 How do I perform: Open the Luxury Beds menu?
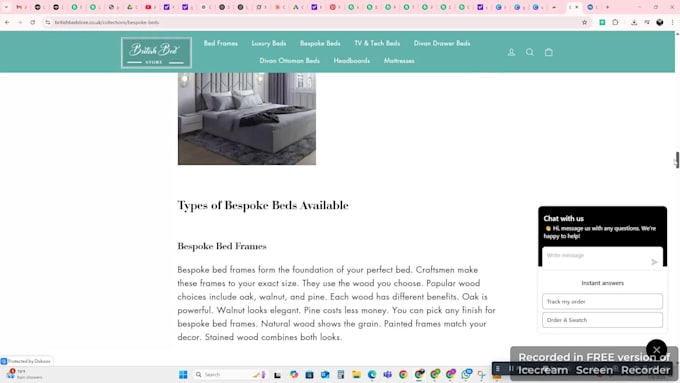(269, 43)
